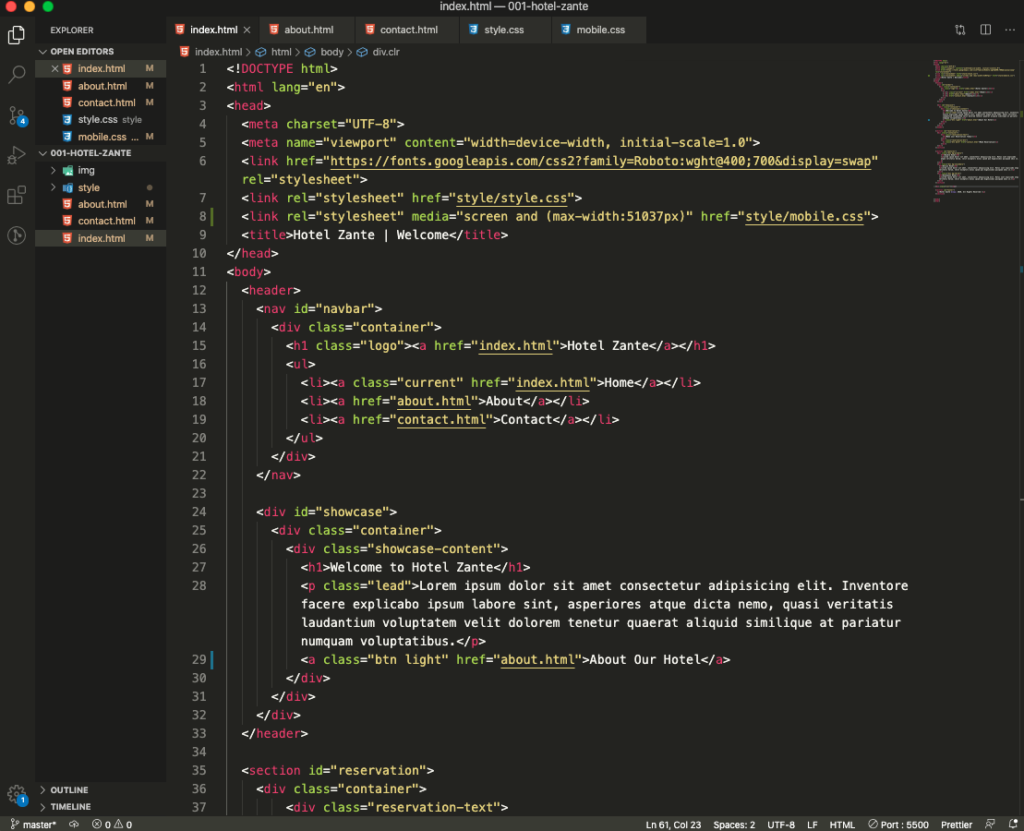Click the Spaces: 2 indentation setting
The image size is (1024, 831).
pyautogui.click(x=733, y=824)
